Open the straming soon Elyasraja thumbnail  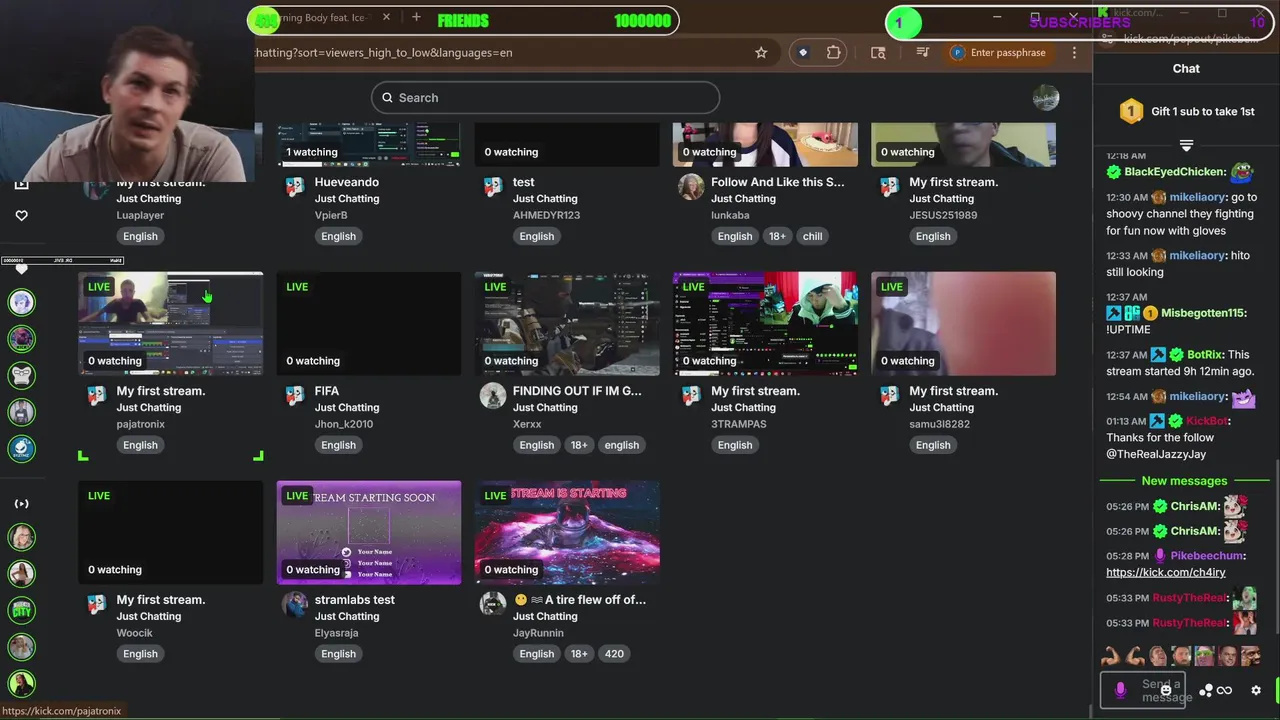369,533
